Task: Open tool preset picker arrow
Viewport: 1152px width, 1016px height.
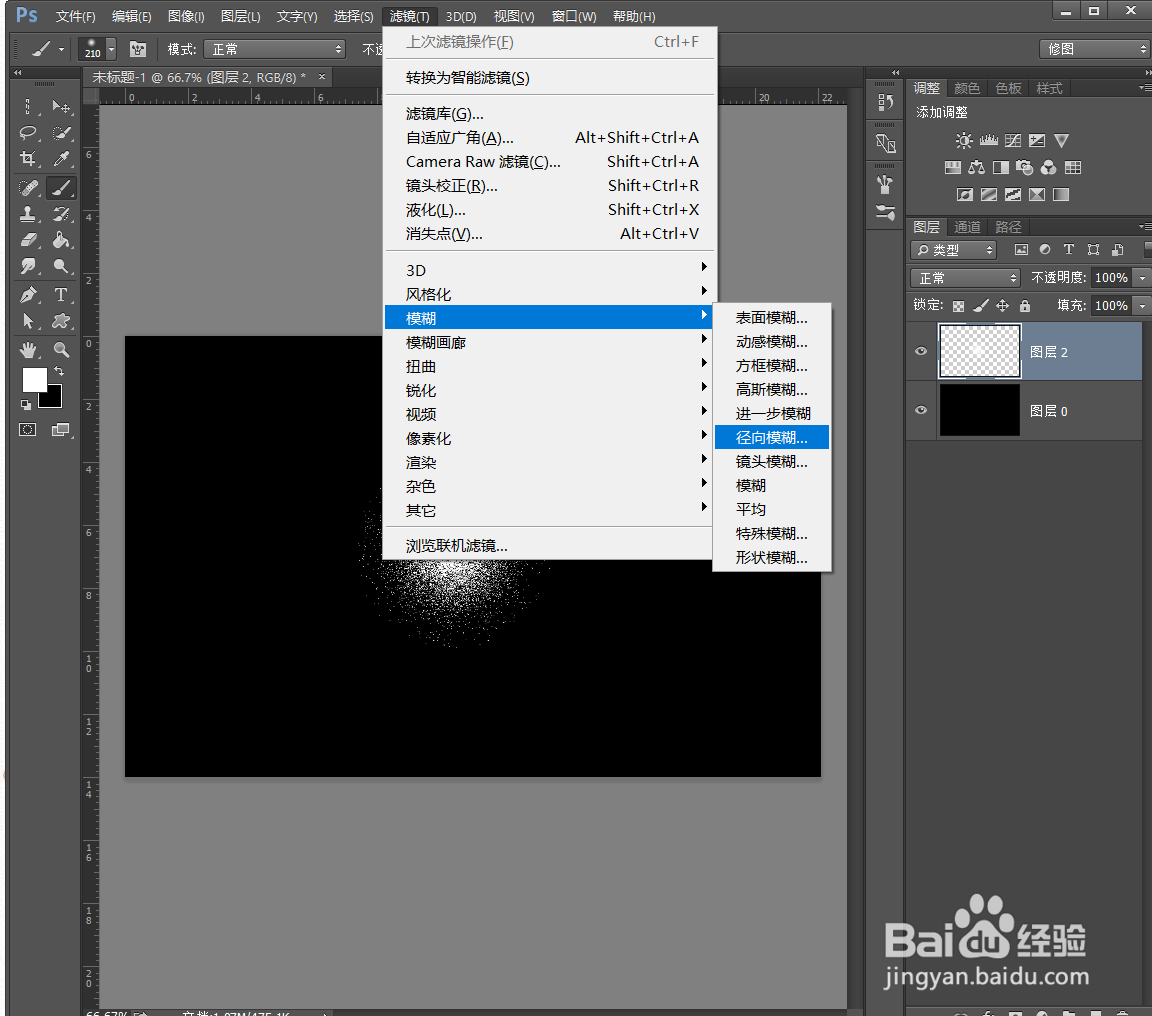Action: tap(61, 50)
